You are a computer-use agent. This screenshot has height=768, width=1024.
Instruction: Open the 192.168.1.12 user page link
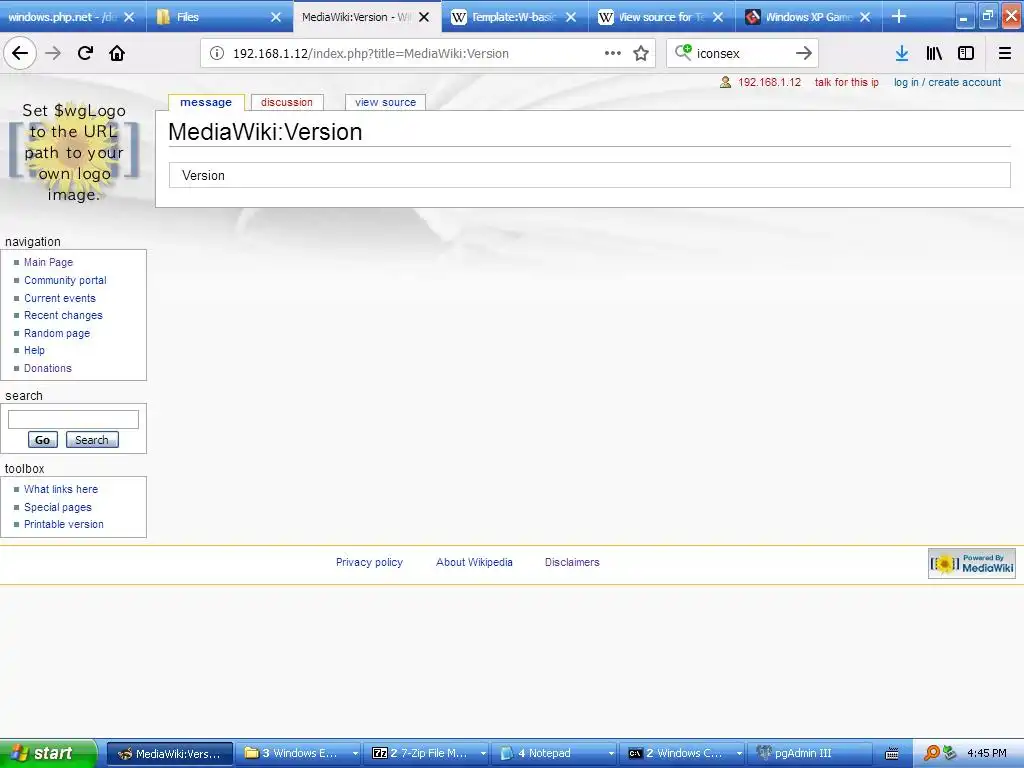tap(769, 82)
